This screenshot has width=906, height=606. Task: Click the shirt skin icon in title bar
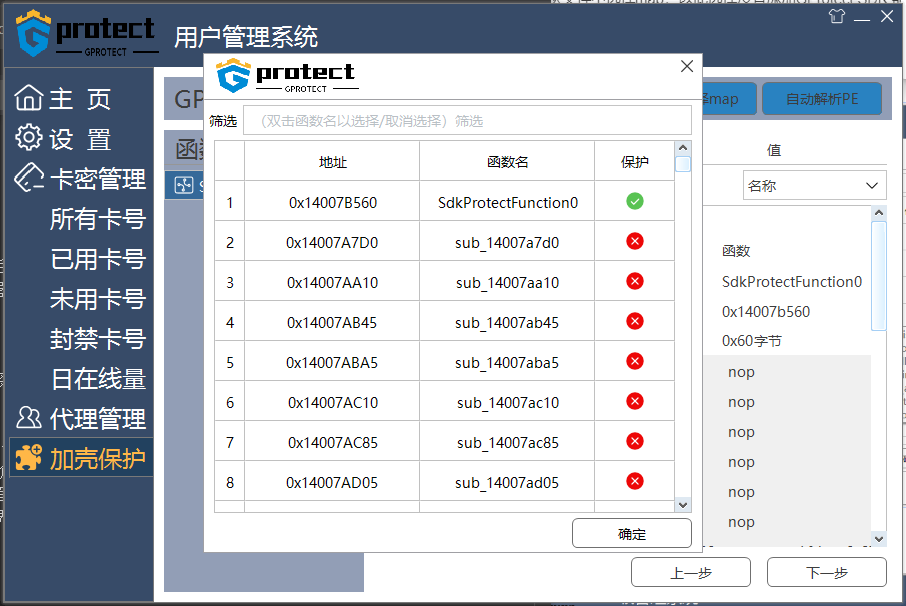click(837, 16)
